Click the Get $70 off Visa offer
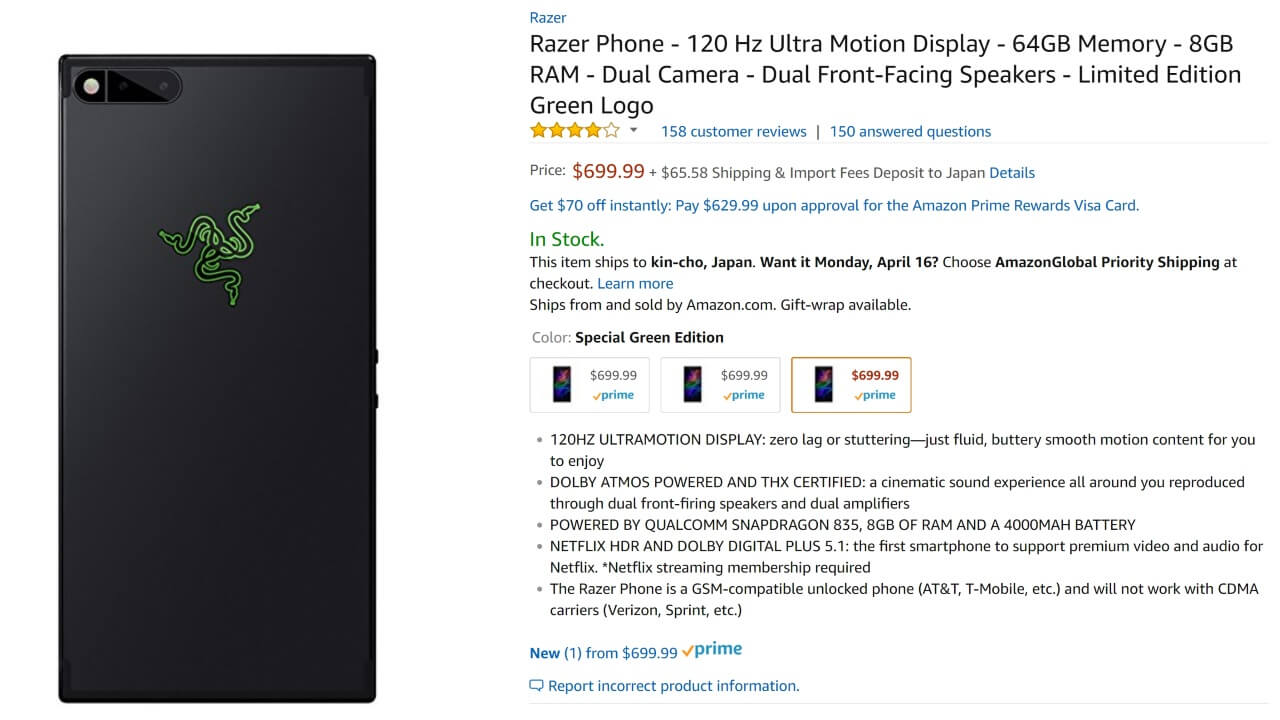The height and width of the screenshot is (720, 1280). (834, 205)
